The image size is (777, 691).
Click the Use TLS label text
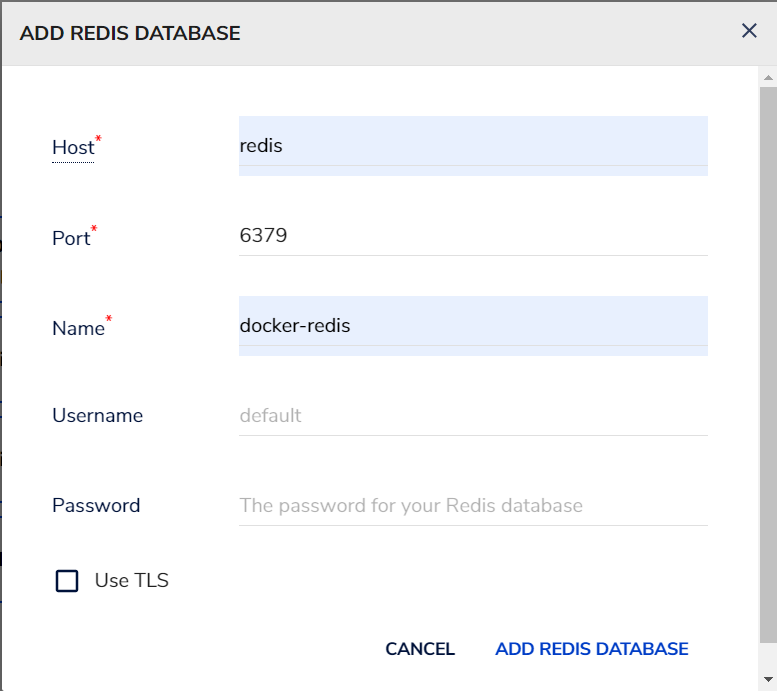[132, 580]
